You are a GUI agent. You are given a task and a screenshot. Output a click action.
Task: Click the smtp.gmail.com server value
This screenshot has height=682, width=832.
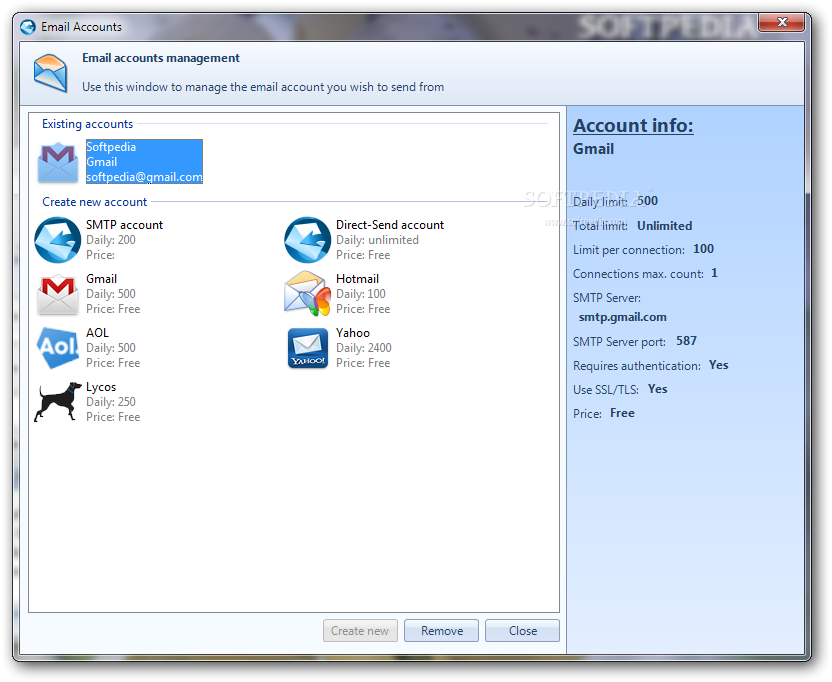pos(622,317)
